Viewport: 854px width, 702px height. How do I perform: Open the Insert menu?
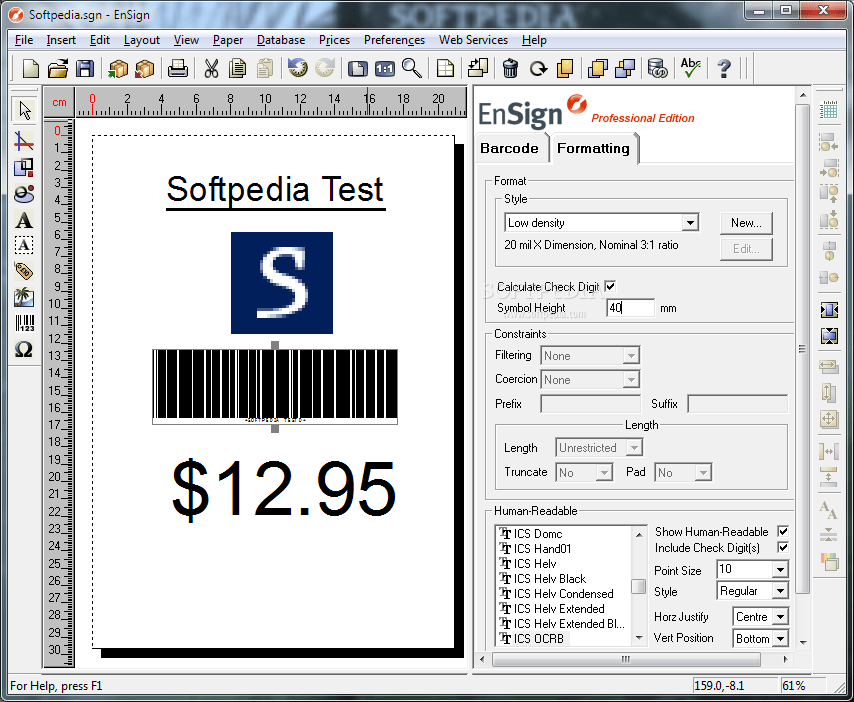[x=61, y=40]
